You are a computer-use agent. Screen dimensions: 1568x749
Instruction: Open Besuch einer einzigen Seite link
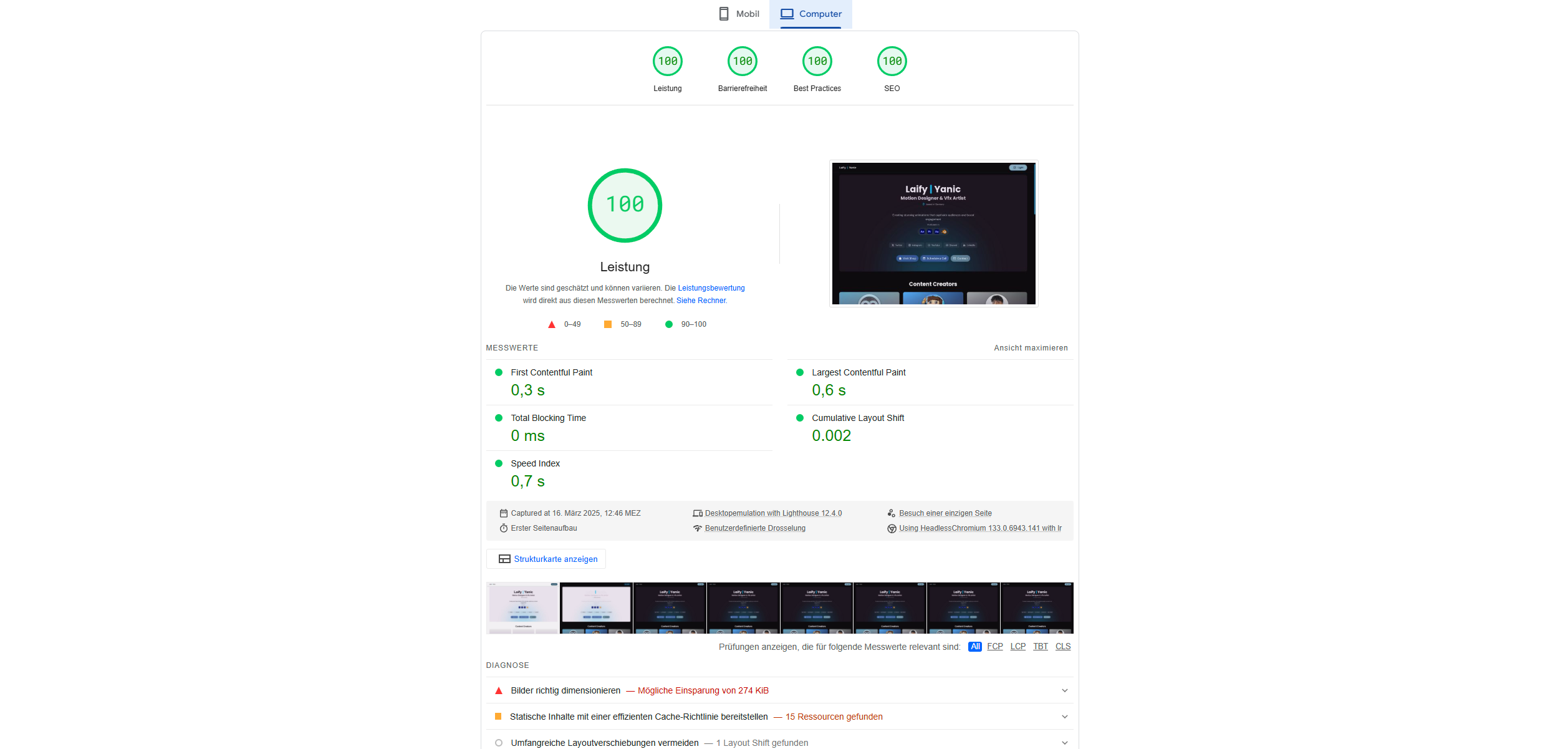pyautogui.click(x=945, y=513)
